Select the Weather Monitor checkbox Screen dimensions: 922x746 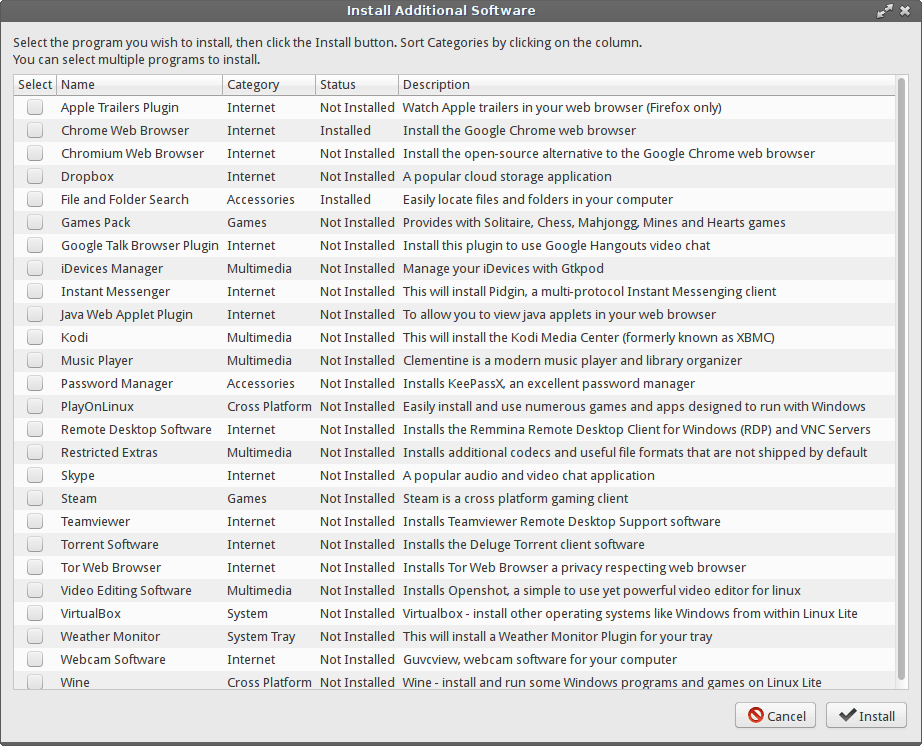click(35, 636)
